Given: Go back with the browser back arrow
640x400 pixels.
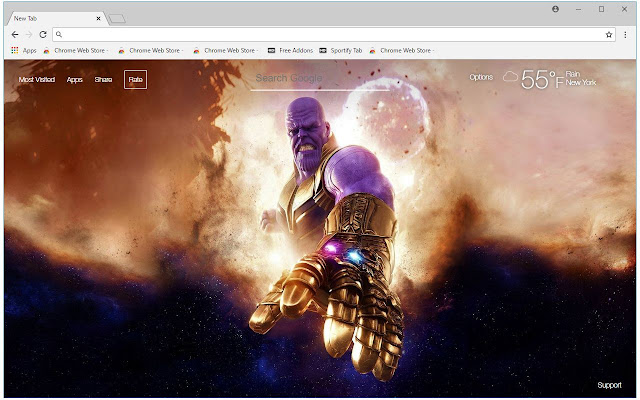Looking at the screenshot, I should click(15, 35).
